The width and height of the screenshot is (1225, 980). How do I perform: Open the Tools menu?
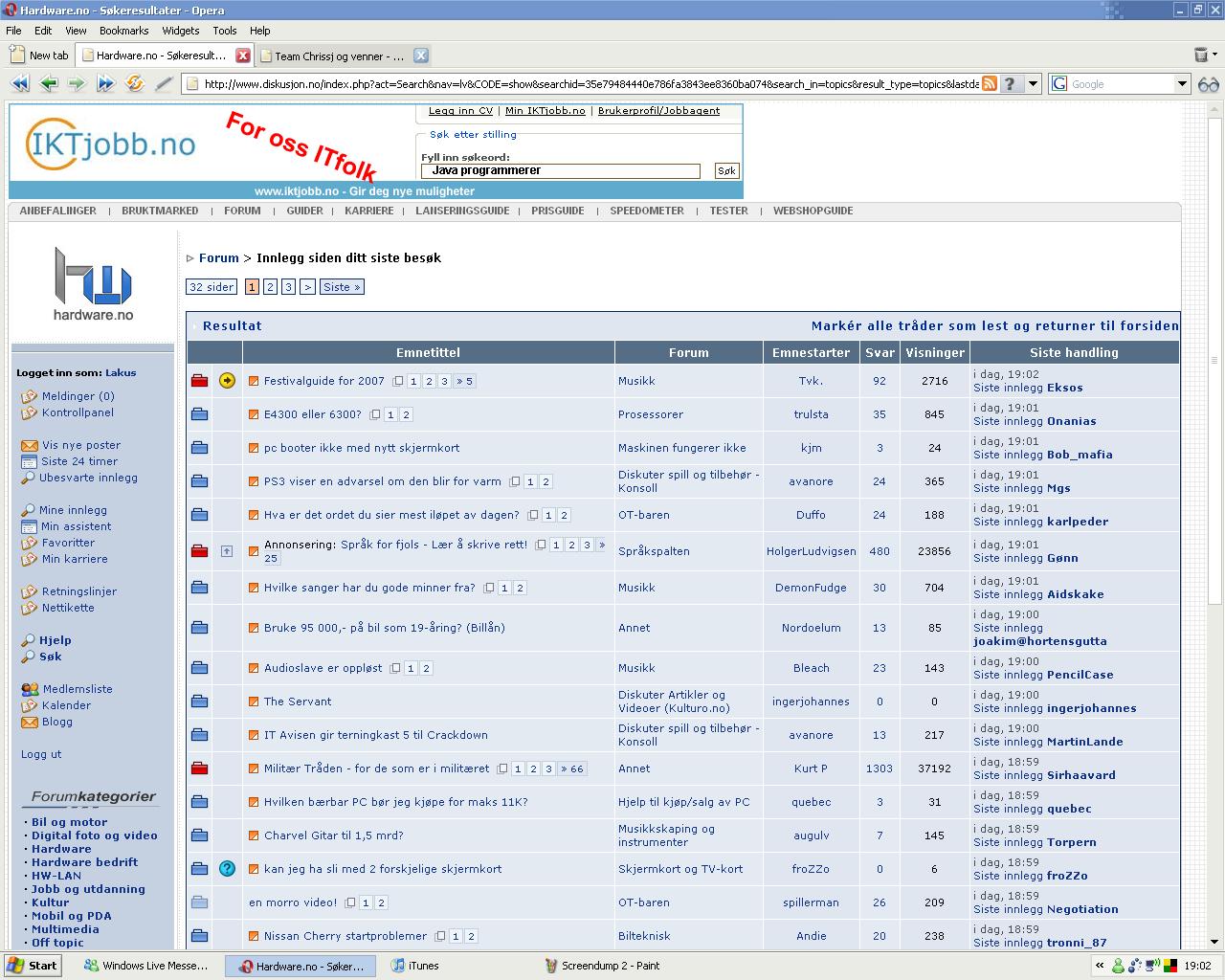pyautogui.click(x=225, y=31)
